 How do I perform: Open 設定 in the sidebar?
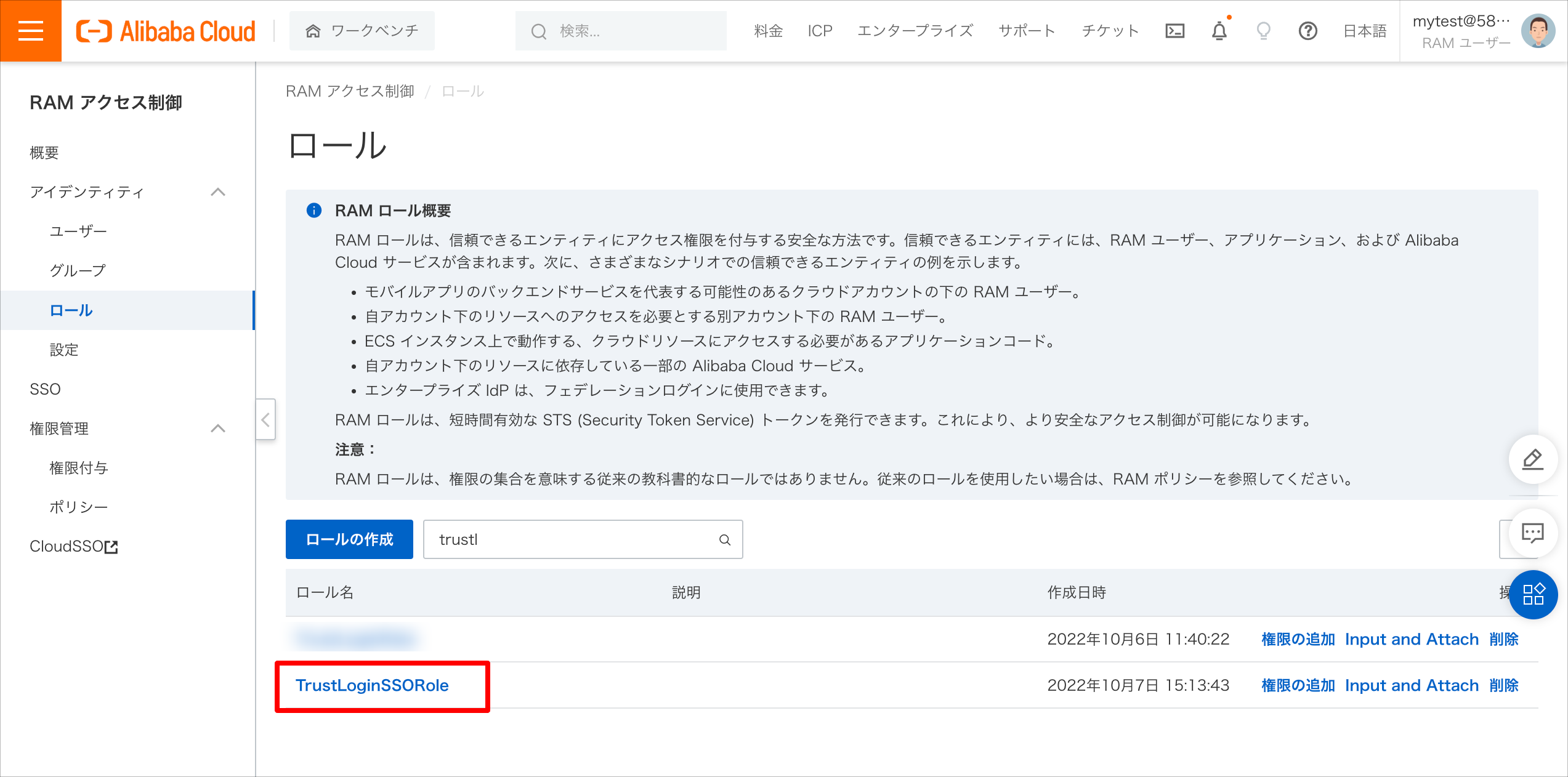64,350
